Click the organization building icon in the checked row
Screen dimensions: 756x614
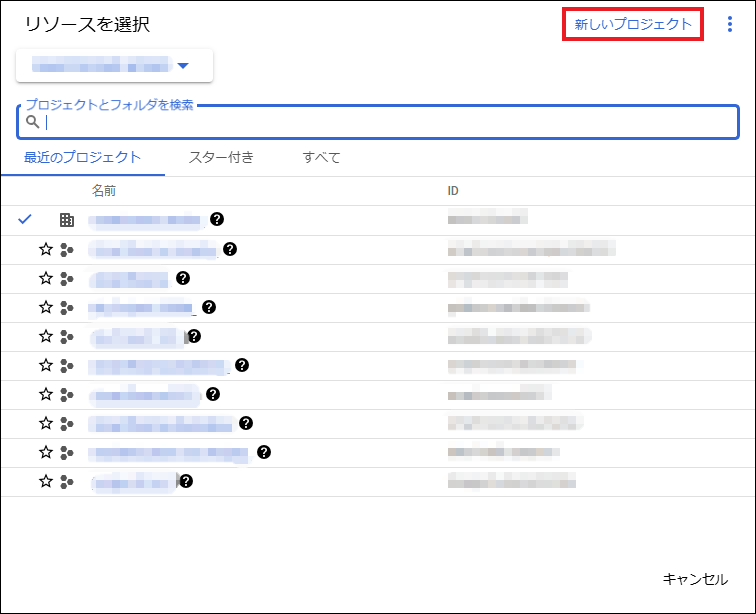pos(67,220)
